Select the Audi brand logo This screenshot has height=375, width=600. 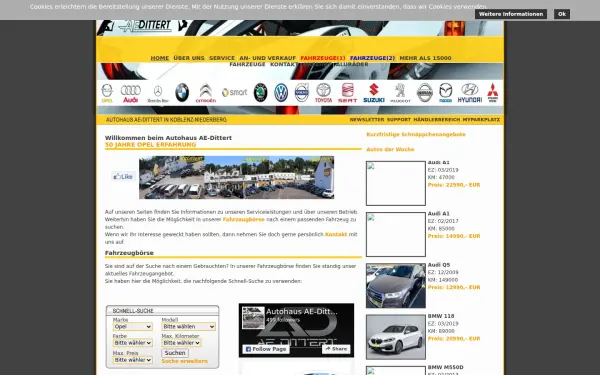point(130,93)
